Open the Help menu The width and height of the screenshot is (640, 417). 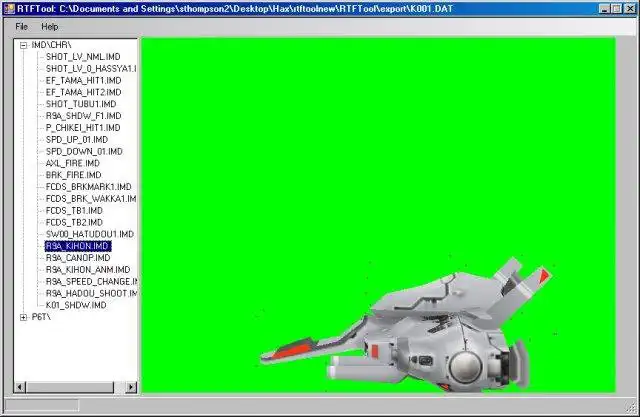tap(50, 27)
